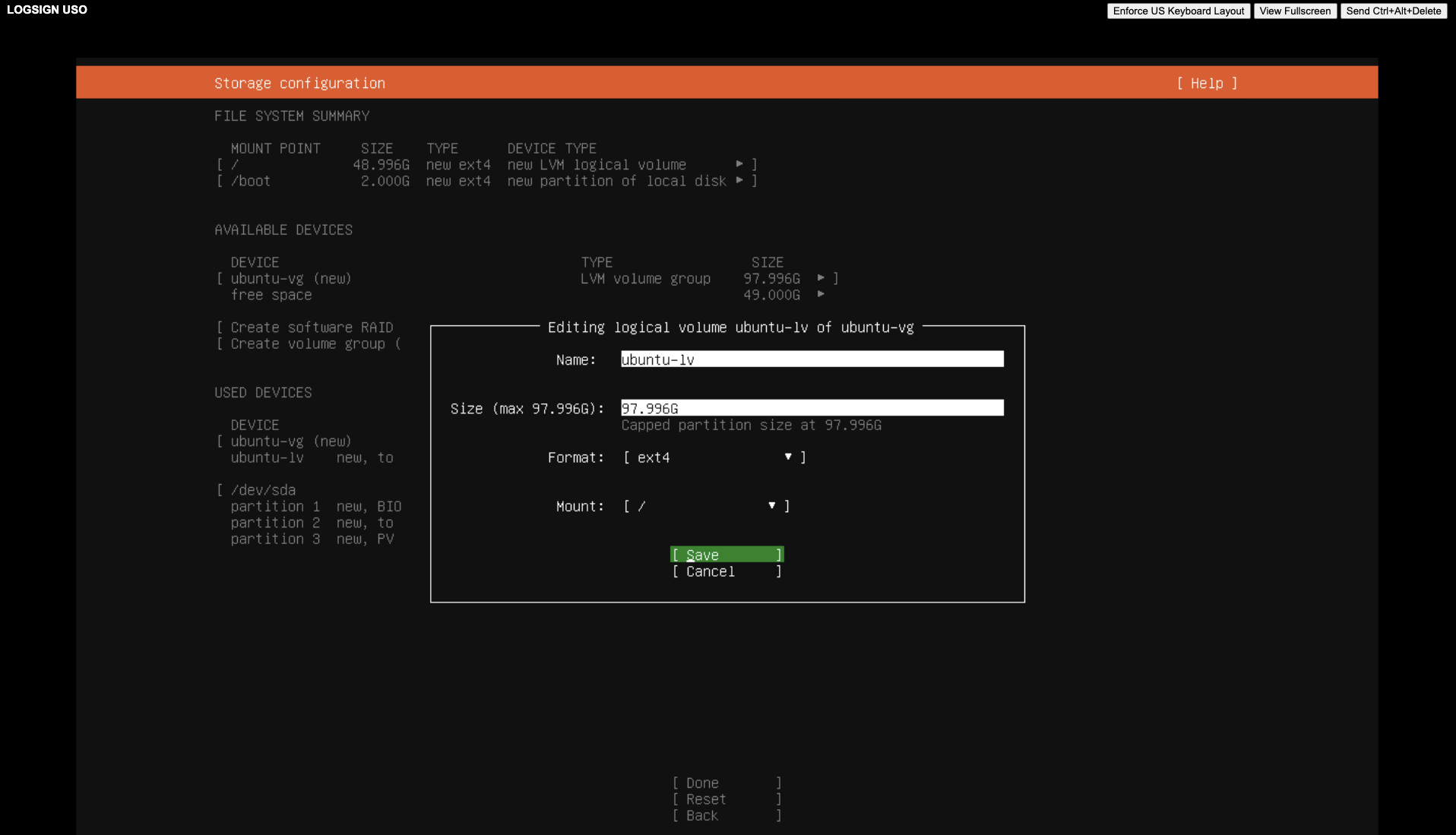Select Create volume group option
This screenshot has height=835, width=1456.
308,343
